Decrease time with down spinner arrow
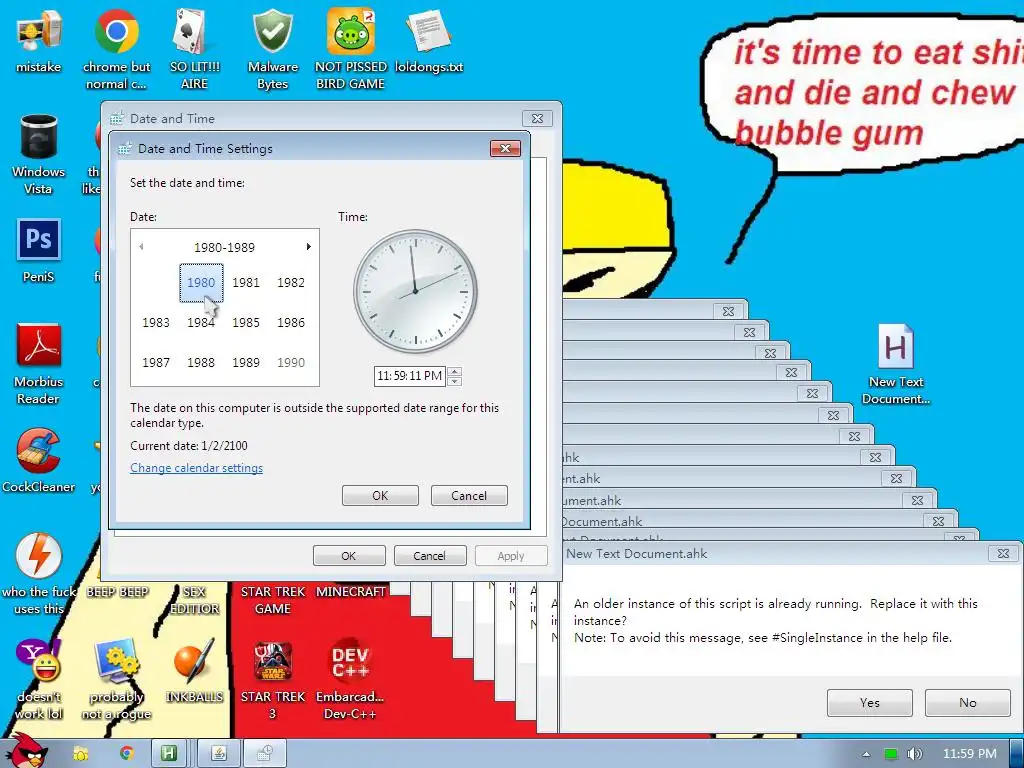The width and height of the screenshot is (1024, 768). point(455,381)
